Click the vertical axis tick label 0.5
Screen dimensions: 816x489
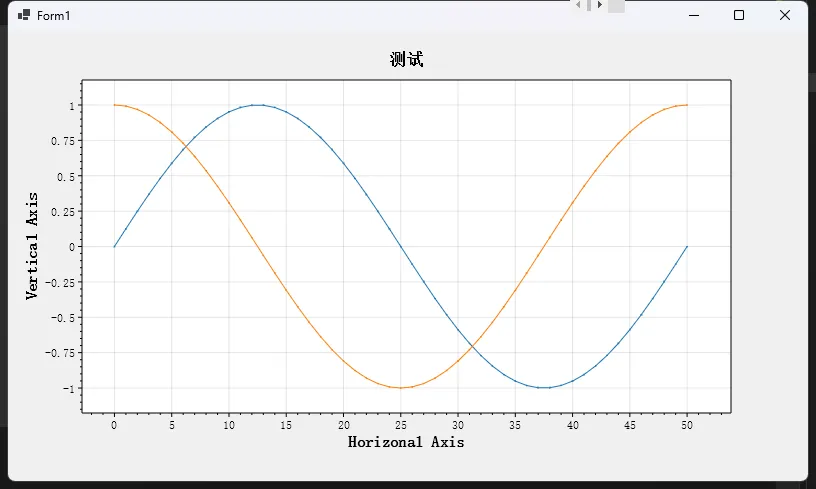point(66,176)
